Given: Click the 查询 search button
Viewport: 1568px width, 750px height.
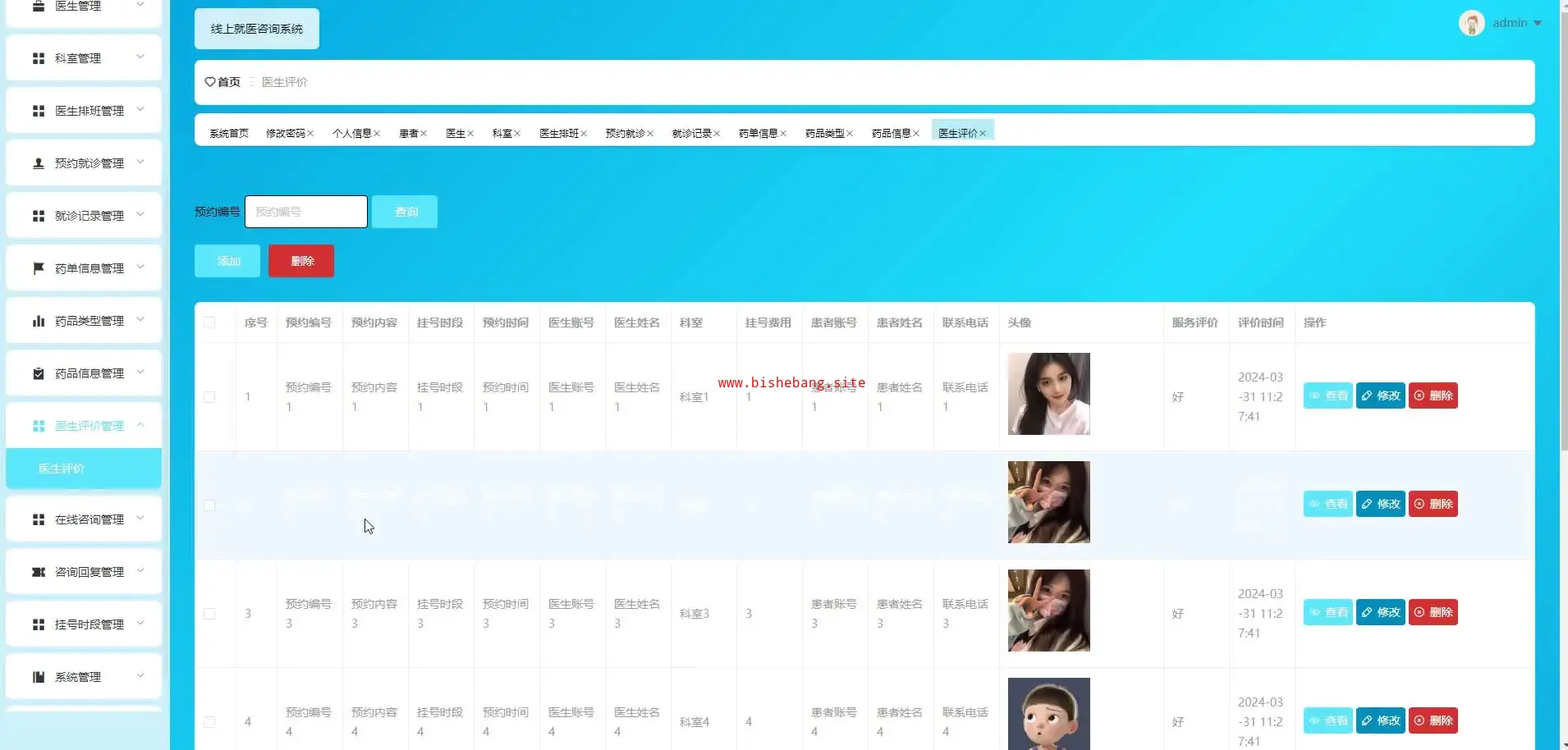Looking at the screenshot, I should pyautogui.click(x=405, y=212).
